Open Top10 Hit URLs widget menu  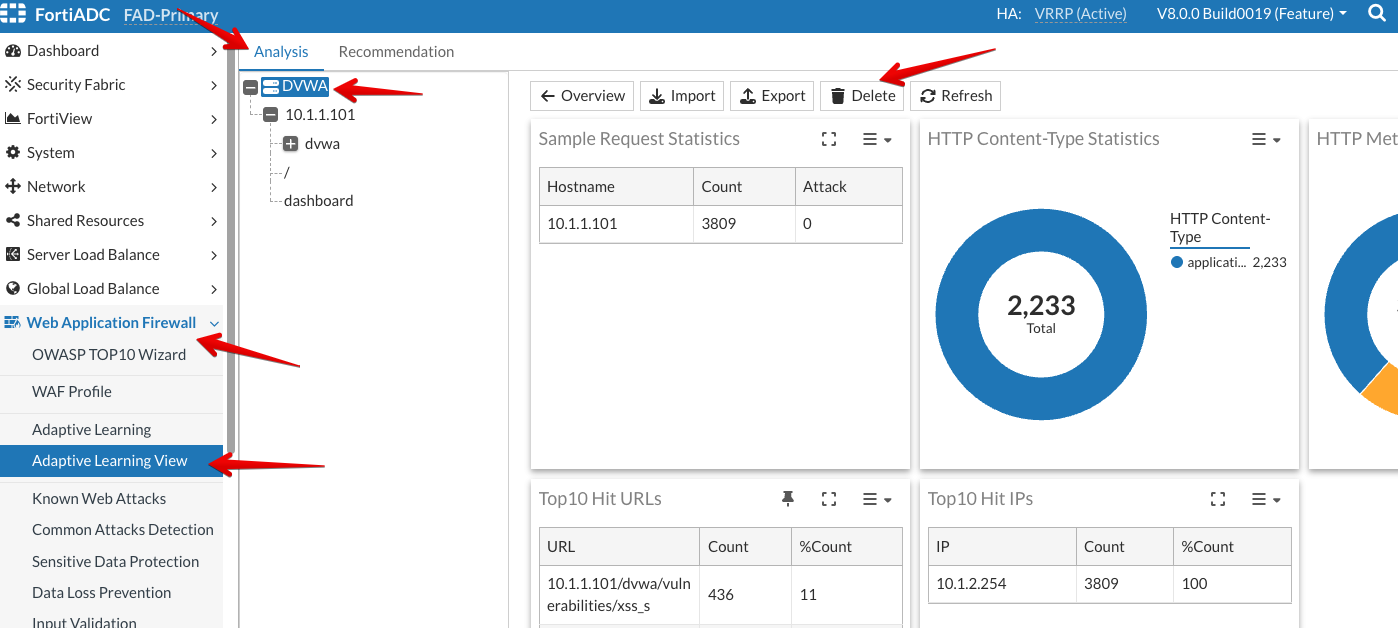(877, 499)
